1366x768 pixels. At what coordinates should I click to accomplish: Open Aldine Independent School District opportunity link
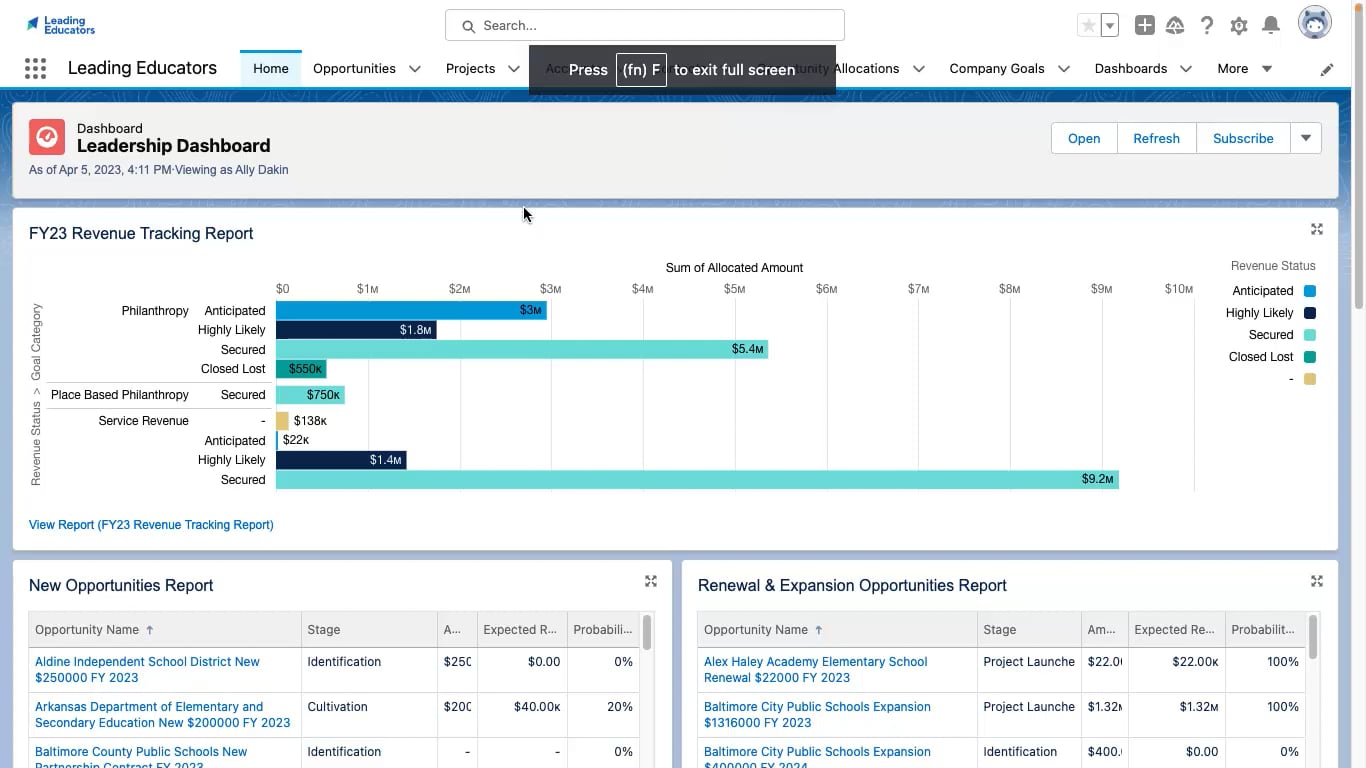147,669
